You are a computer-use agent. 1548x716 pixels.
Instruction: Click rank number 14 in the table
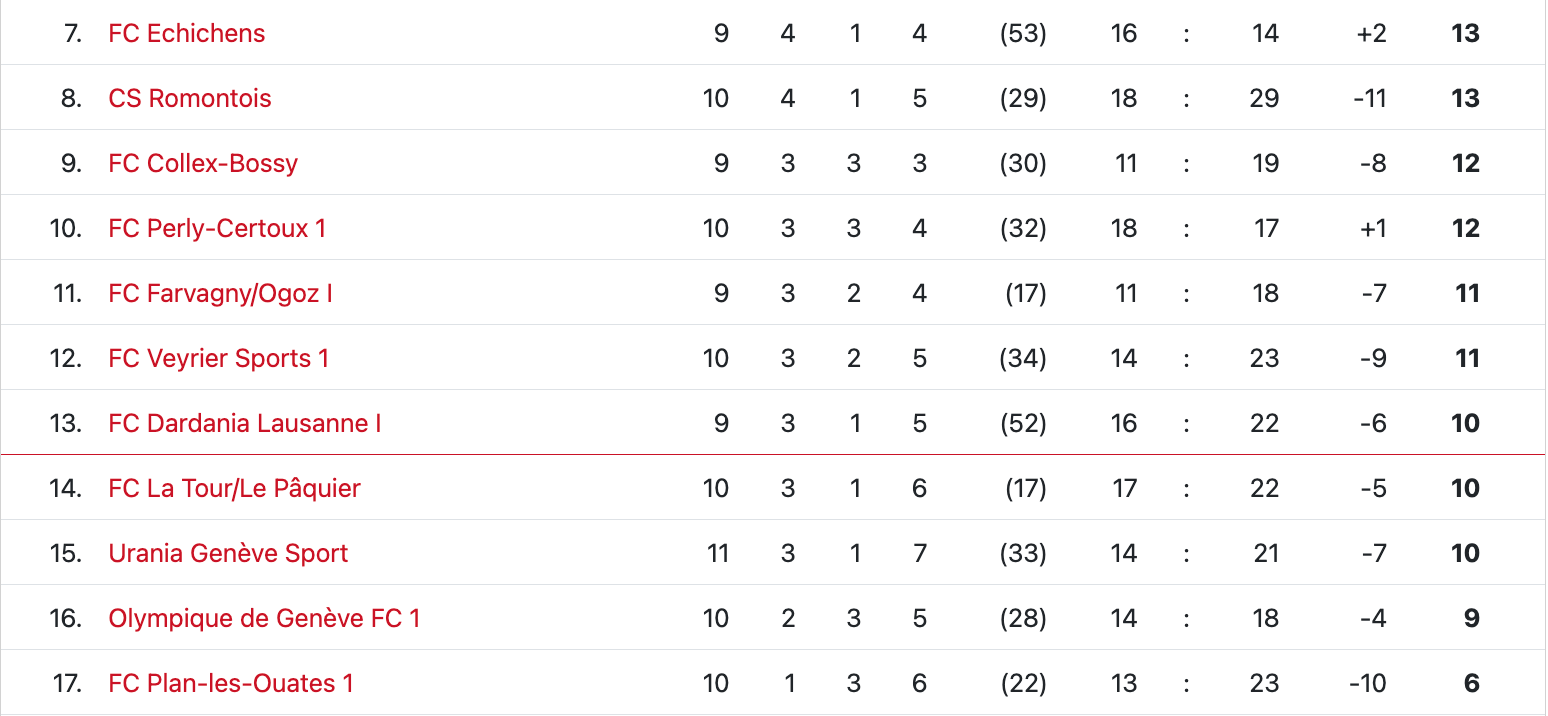pos(65,488)
